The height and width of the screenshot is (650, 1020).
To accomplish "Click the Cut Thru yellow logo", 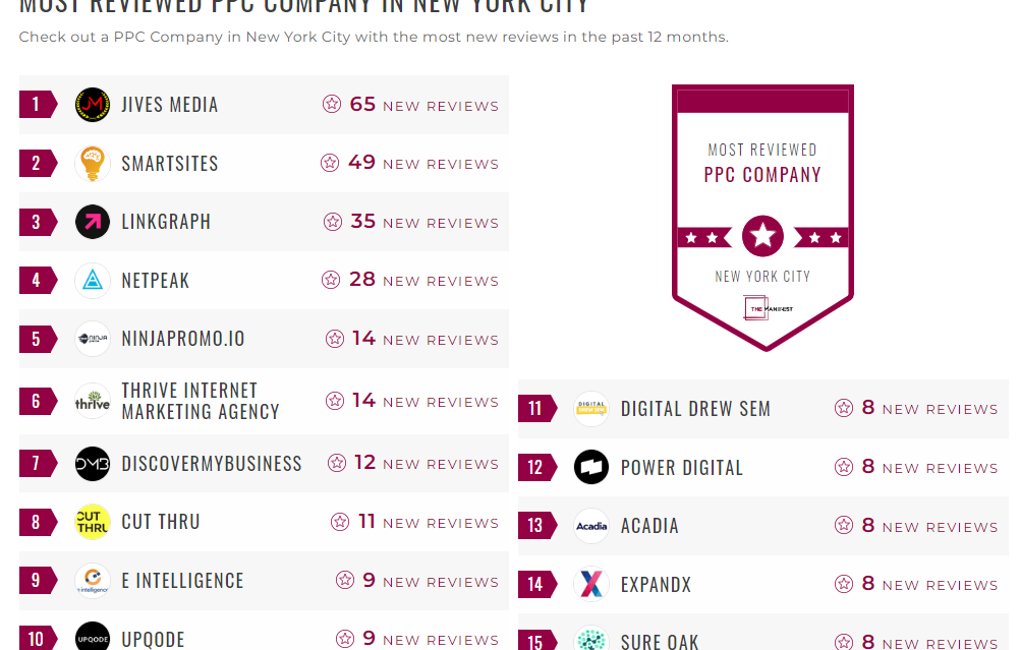I will pyautogui.click(x=92, y=522).
